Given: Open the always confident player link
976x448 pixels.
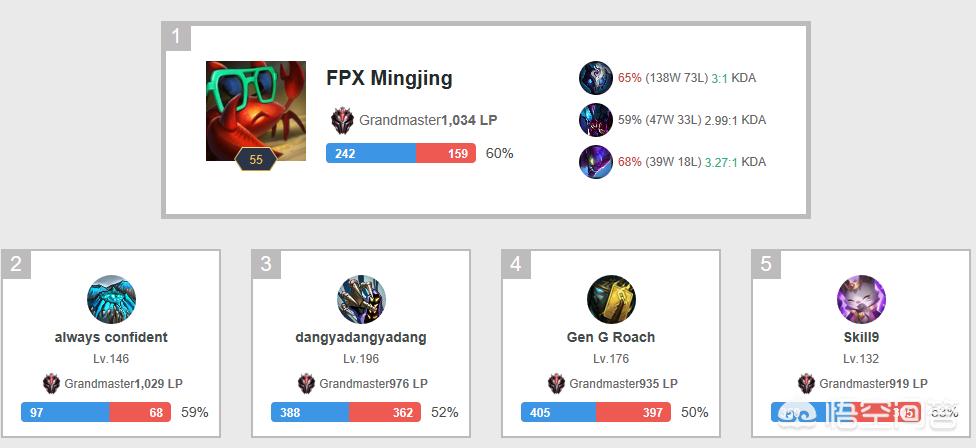Looking at the screenshot, I should [x=111, y=337].
